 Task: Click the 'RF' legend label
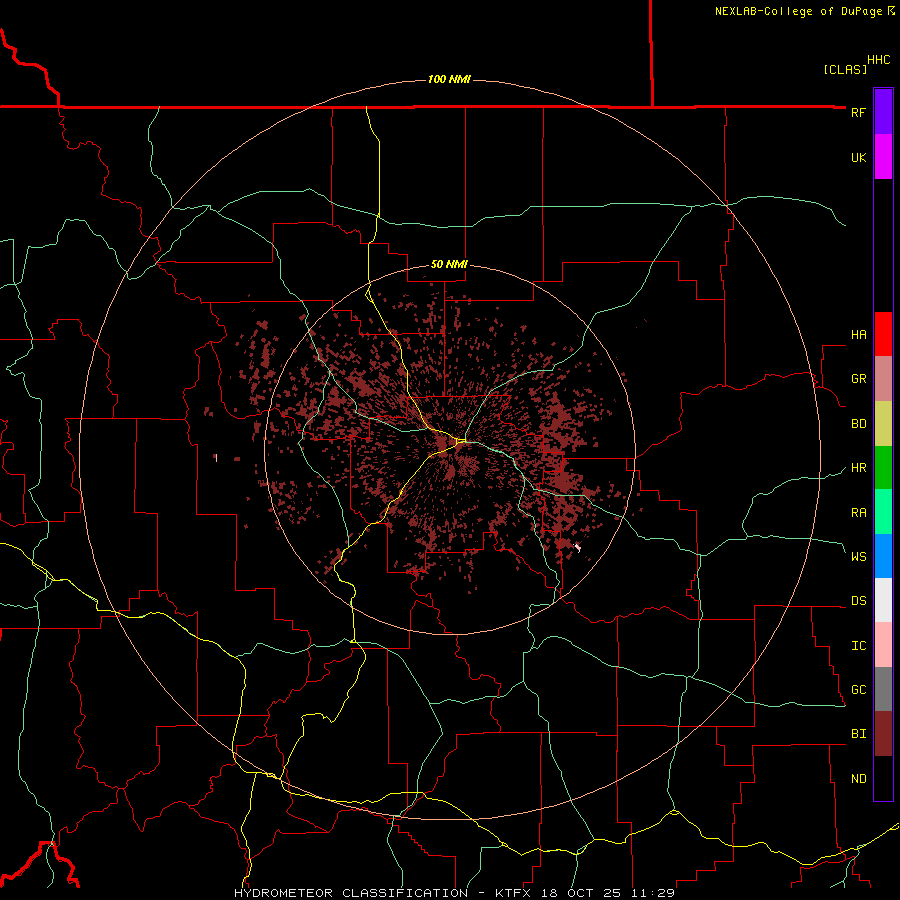[858, 112]
